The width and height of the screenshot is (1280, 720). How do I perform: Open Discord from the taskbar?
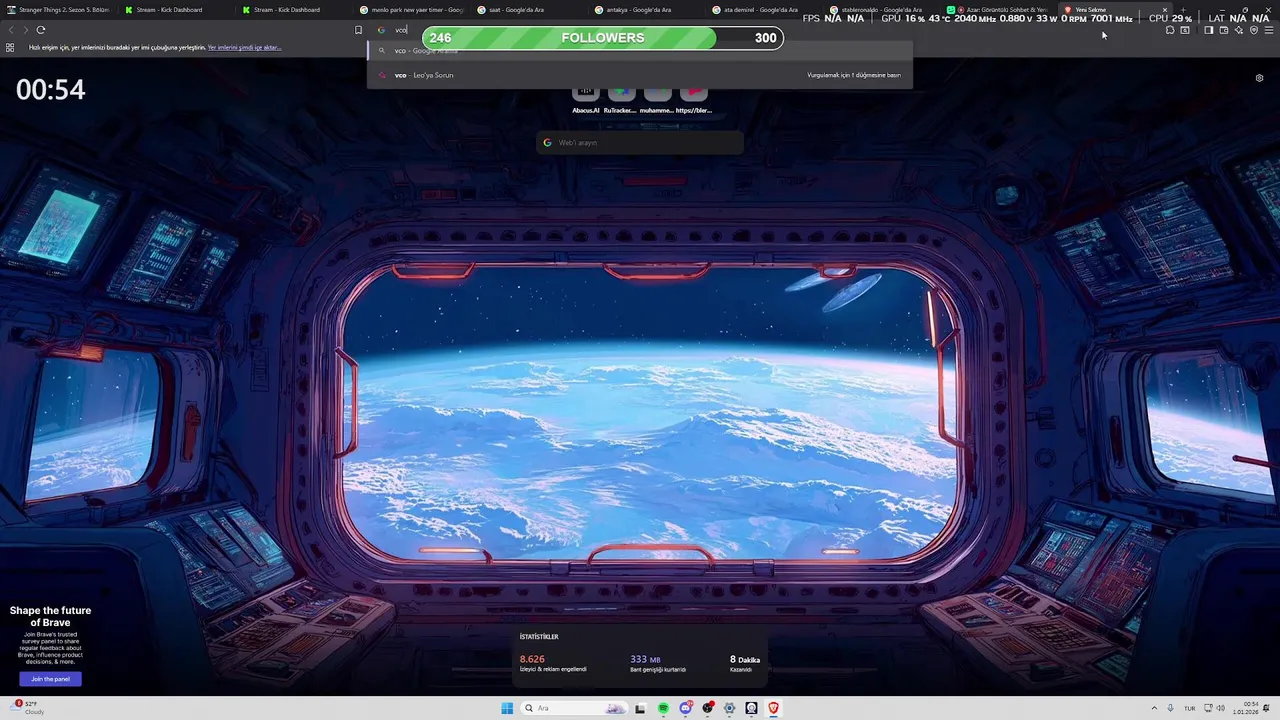point(685,708)
